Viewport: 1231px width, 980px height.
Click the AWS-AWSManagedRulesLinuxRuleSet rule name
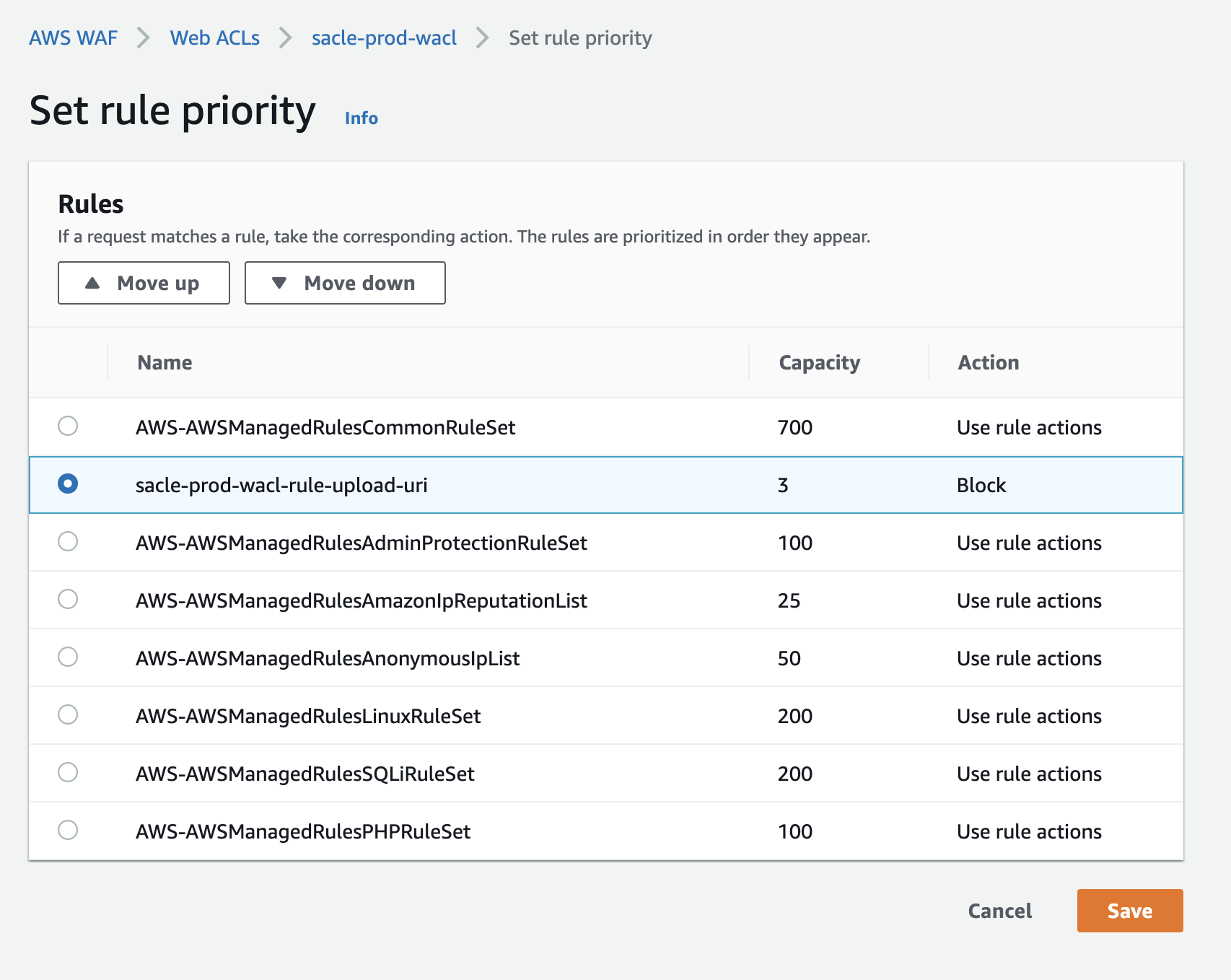point(308,716)
